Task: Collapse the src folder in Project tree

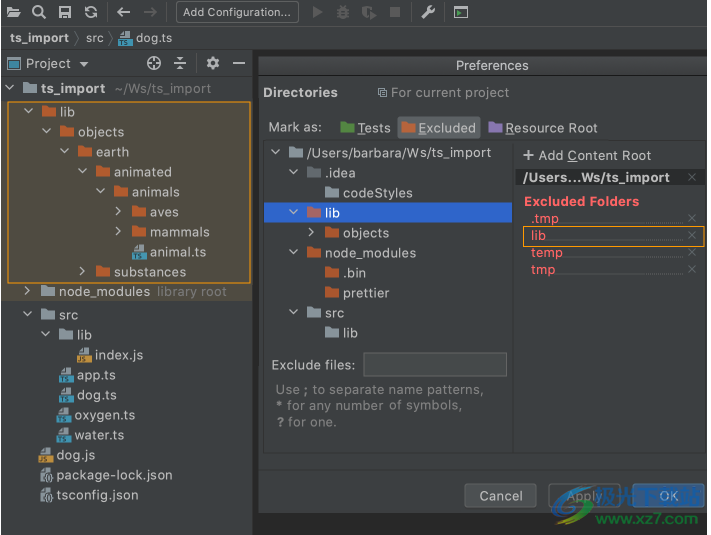Action: [28, 313]
